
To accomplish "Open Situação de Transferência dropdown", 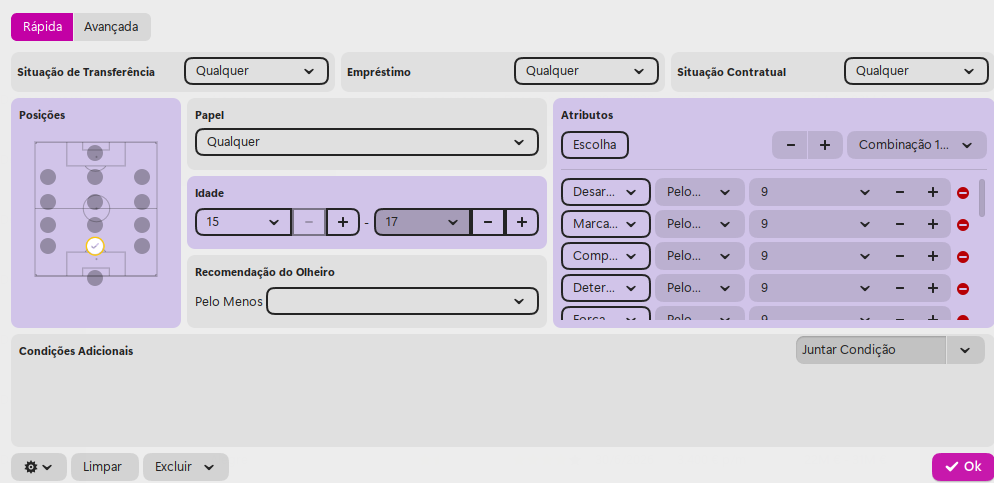I will [x=256, y=71].
